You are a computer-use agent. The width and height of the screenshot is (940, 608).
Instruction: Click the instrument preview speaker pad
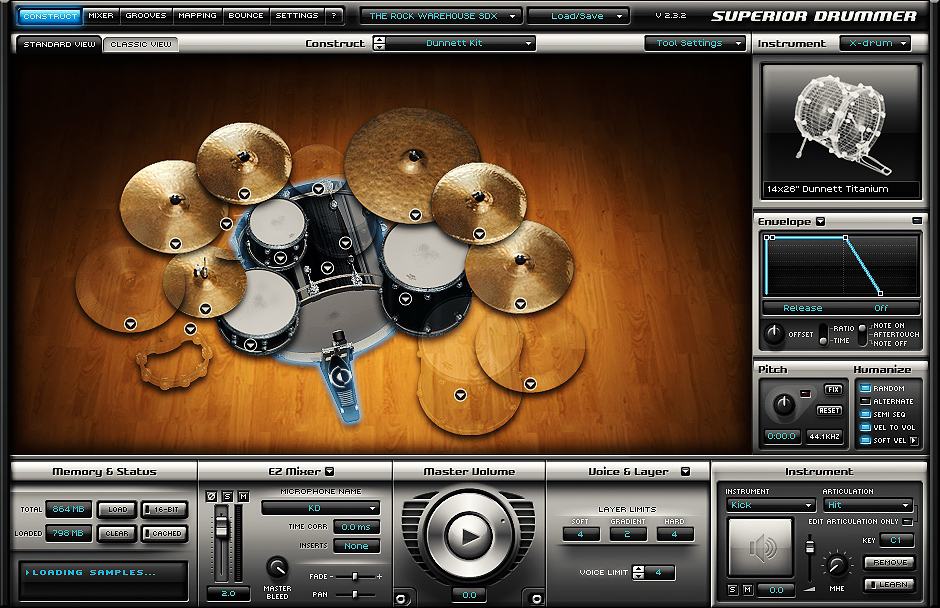tap(761, 546)
